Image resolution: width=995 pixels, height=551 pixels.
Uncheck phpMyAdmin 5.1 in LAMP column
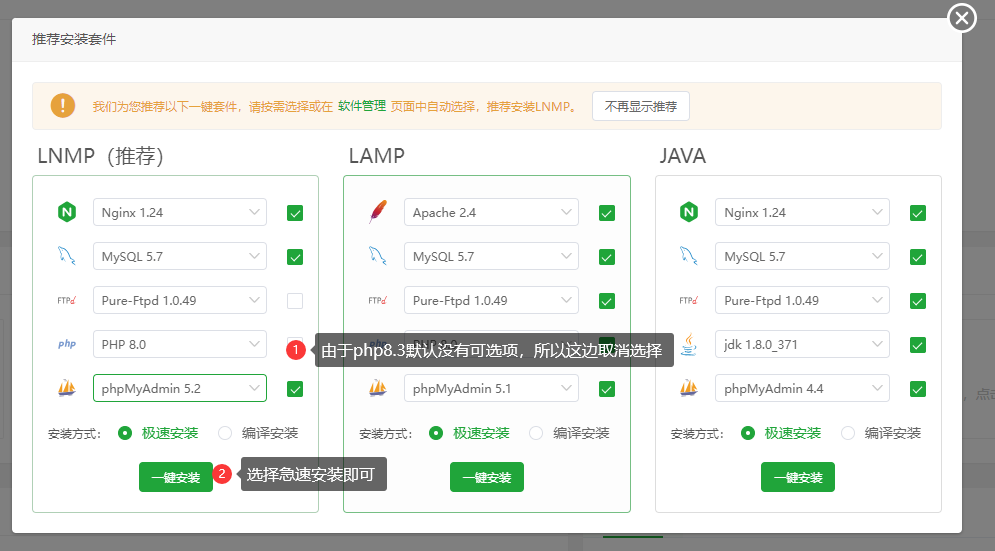(607, 388)
